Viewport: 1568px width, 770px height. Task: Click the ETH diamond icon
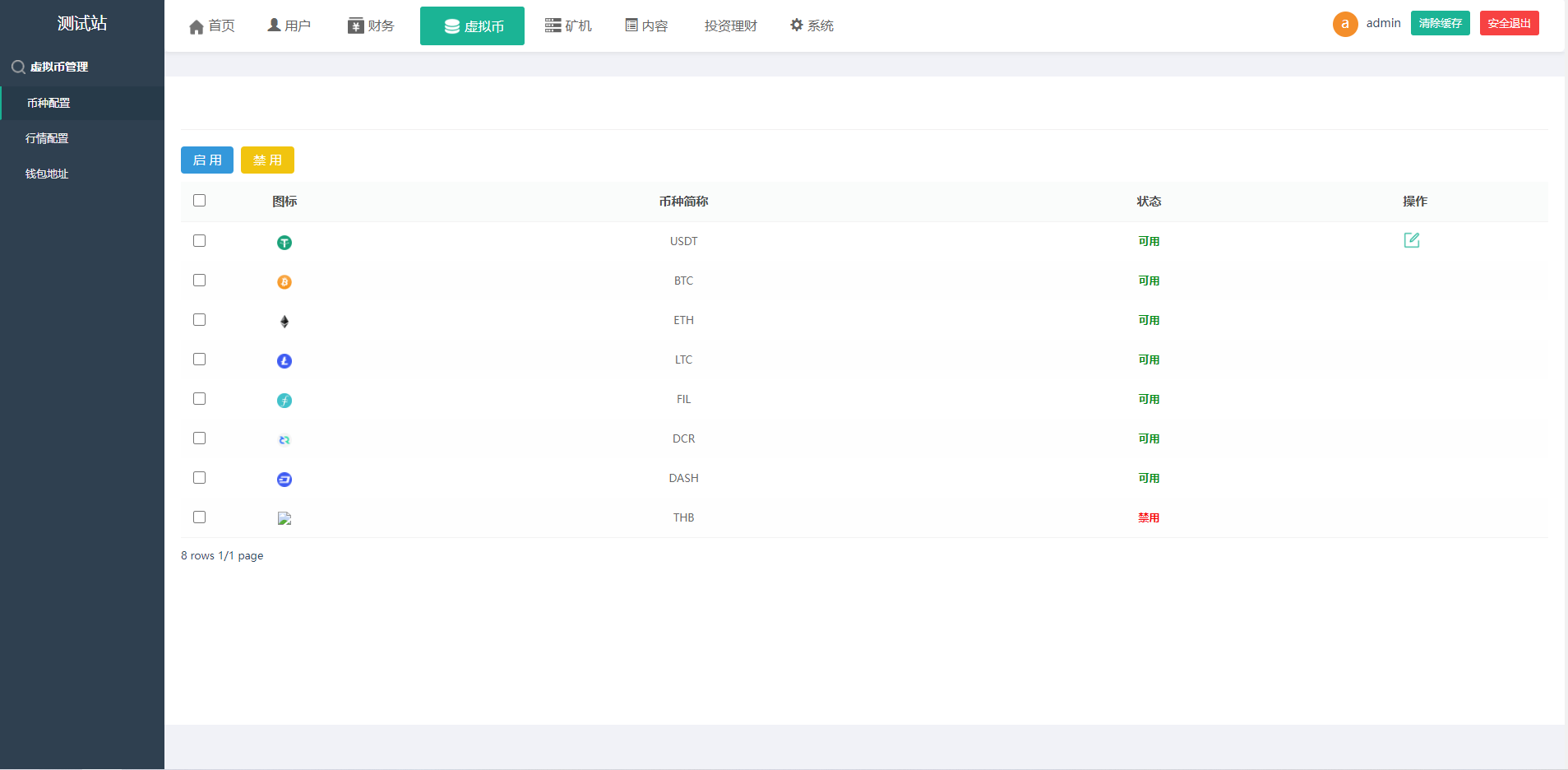284,321
